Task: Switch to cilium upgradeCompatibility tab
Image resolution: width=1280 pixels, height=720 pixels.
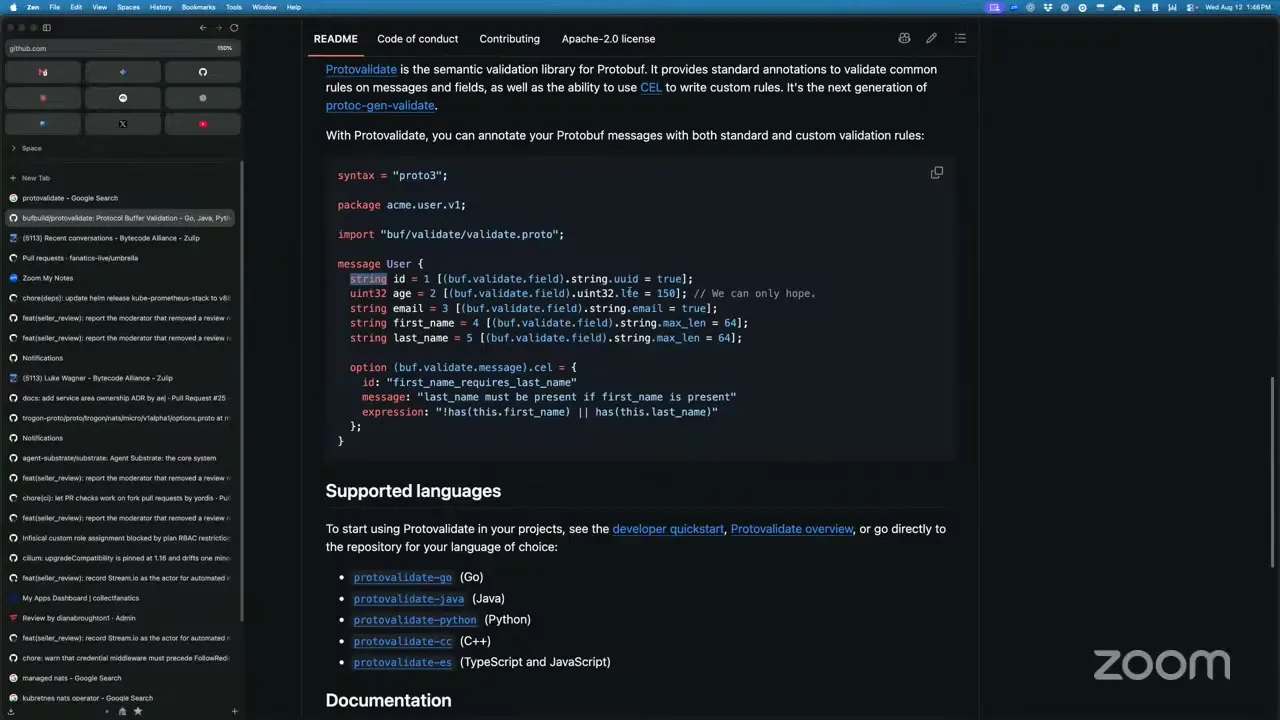Action: pos(120,558)
